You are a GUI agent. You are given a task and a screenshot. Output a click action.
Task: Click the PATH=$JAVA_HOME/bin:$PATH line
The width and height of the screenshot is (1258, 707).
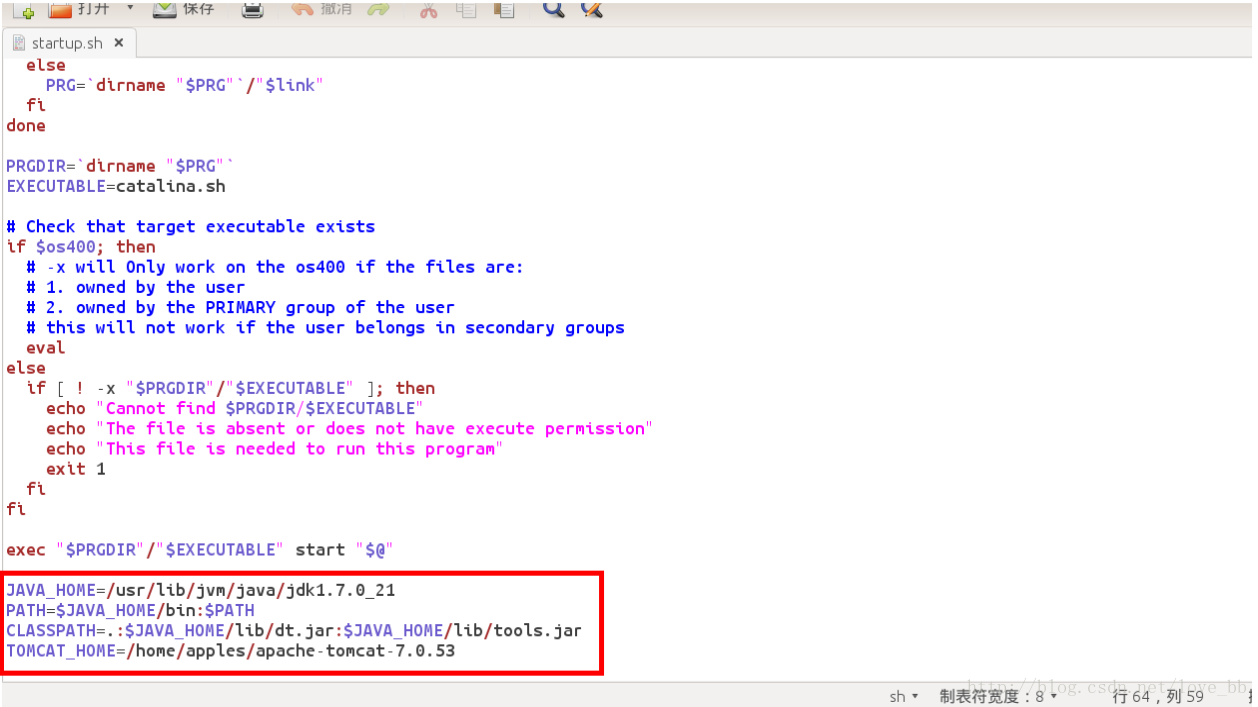130,610
